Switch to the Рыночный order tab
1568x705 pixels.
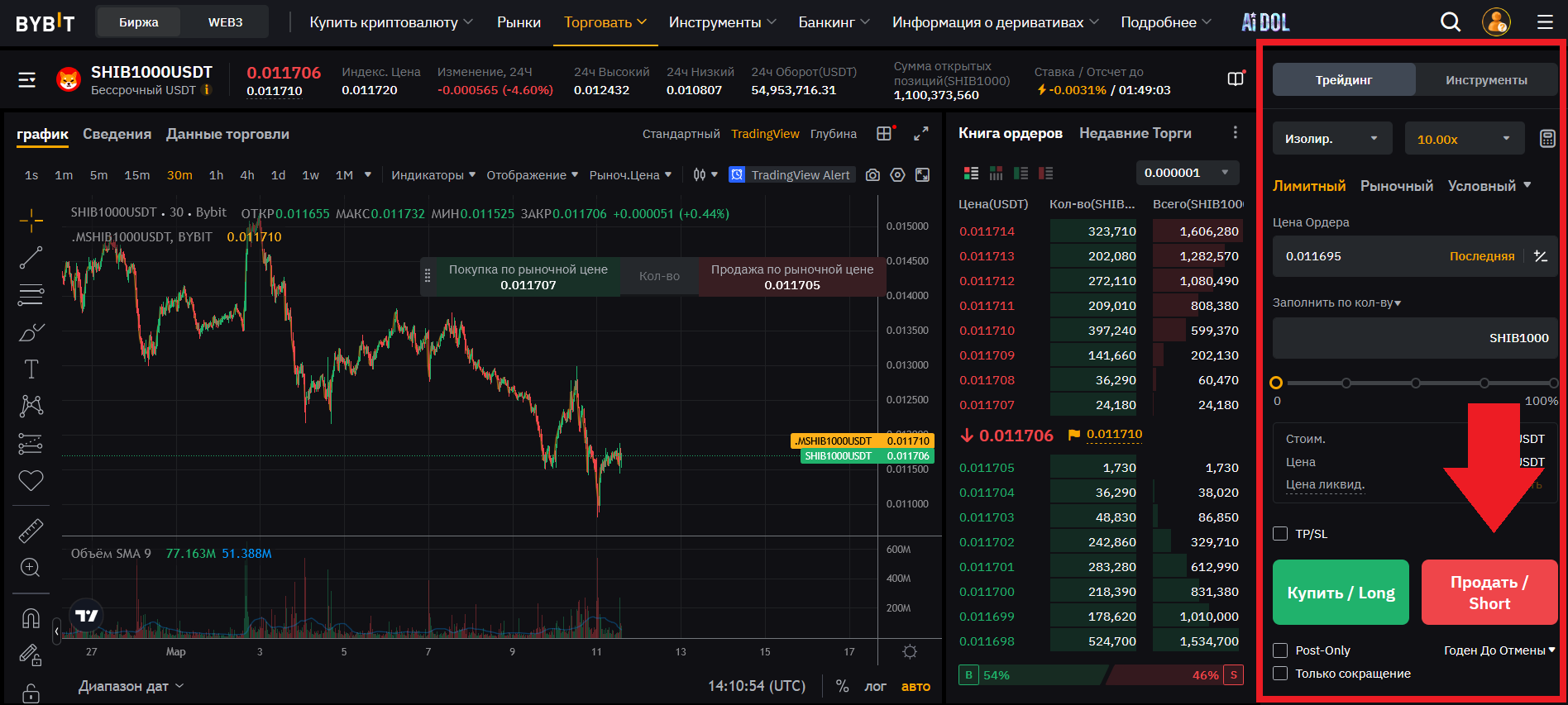point(1396,186)
